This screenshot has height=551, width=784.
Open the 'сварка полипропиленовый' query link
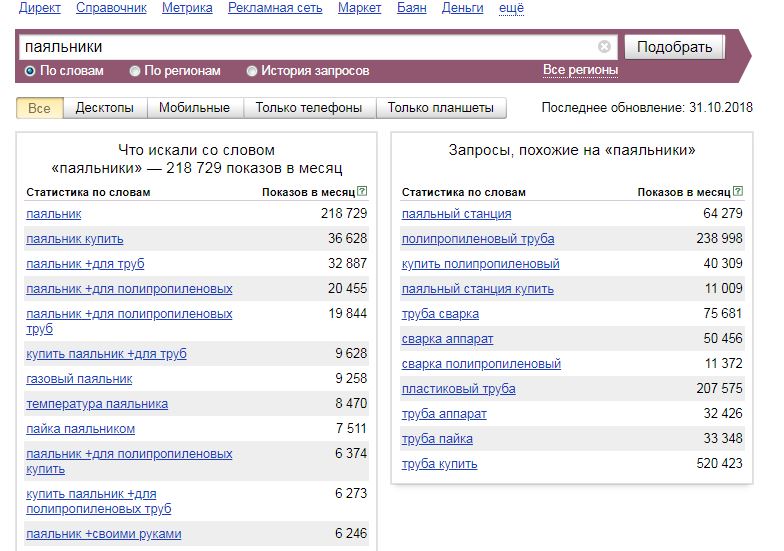click(481, 364)
